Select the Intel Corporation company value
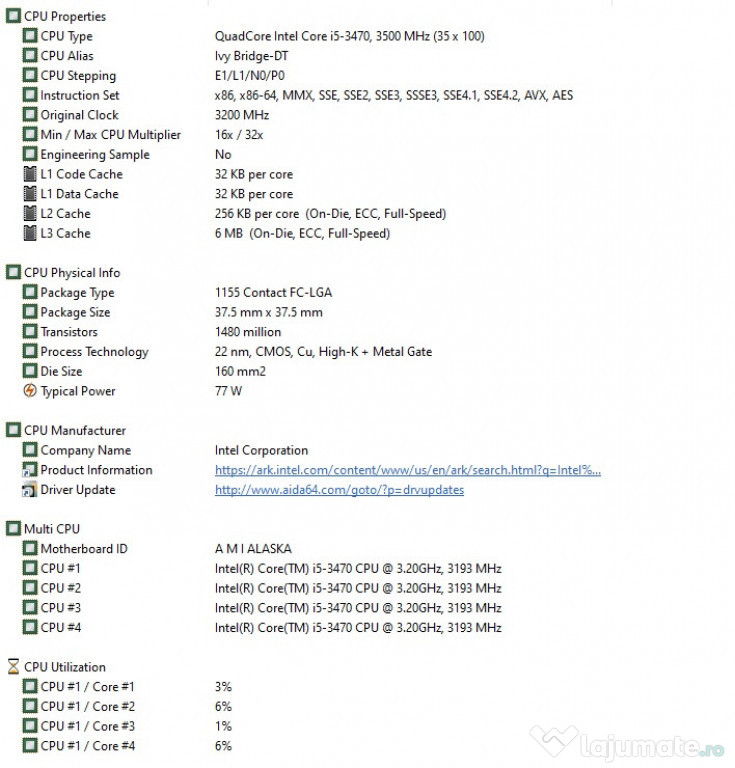The height and width of the screenshot is (768, 735). click(261, 450)
